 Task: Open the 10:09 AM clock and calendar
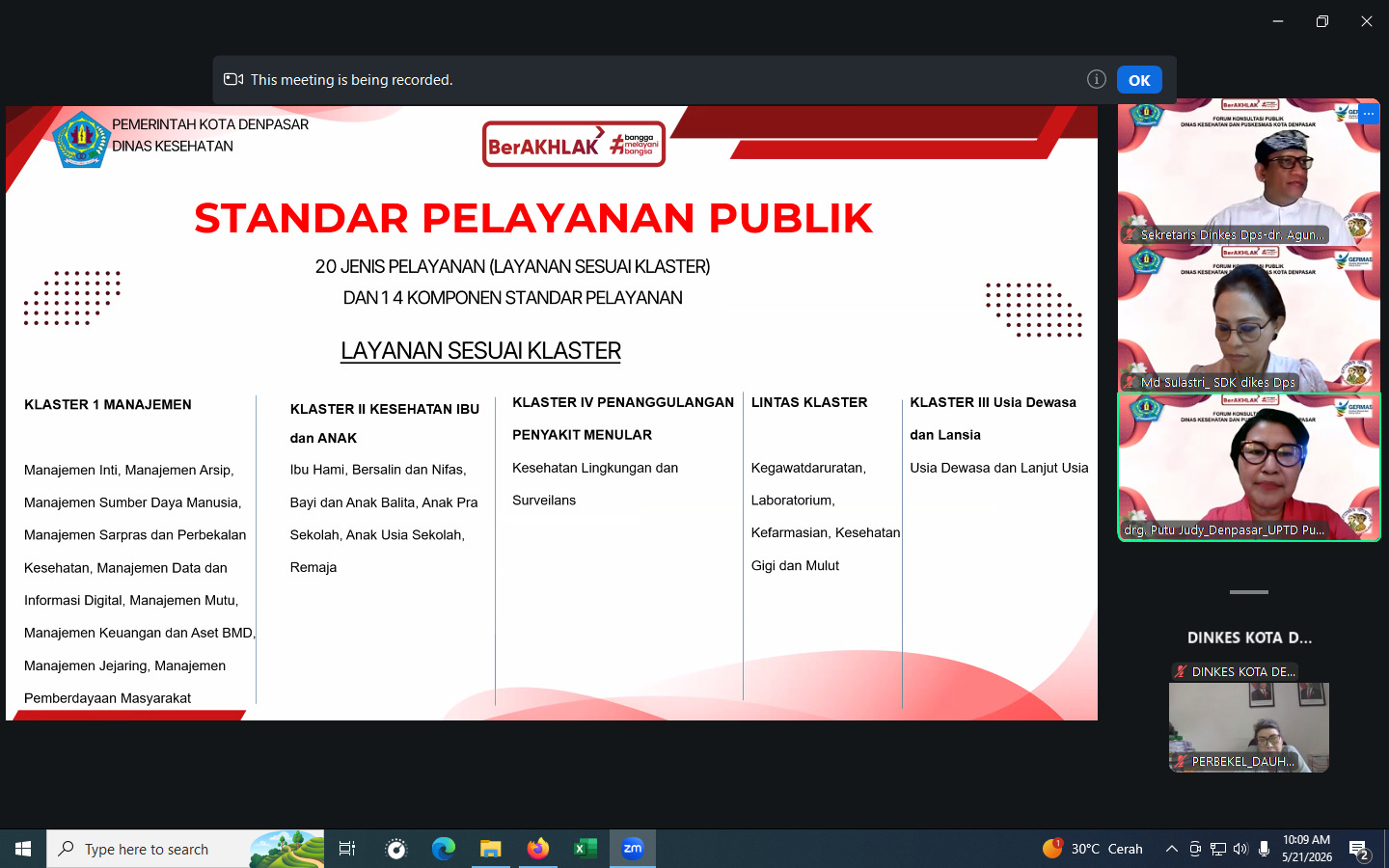(x=1307, y=849)
